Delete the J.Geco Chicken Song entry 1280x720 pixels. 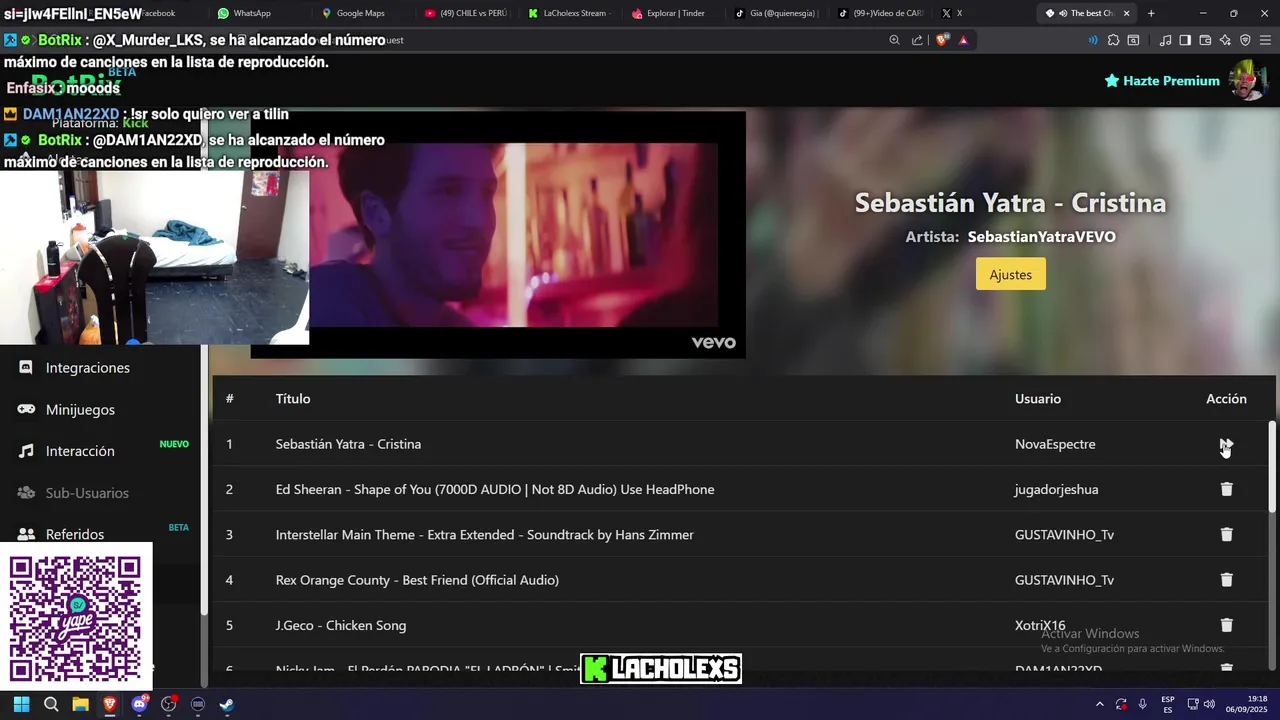(1226, 625)
